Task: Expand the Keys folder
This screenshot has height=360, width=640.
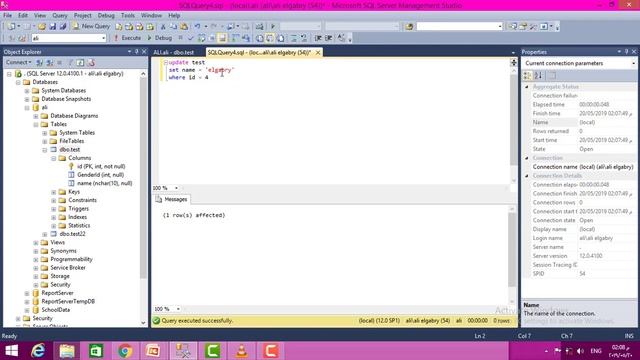Action: [x=54, y=192]
